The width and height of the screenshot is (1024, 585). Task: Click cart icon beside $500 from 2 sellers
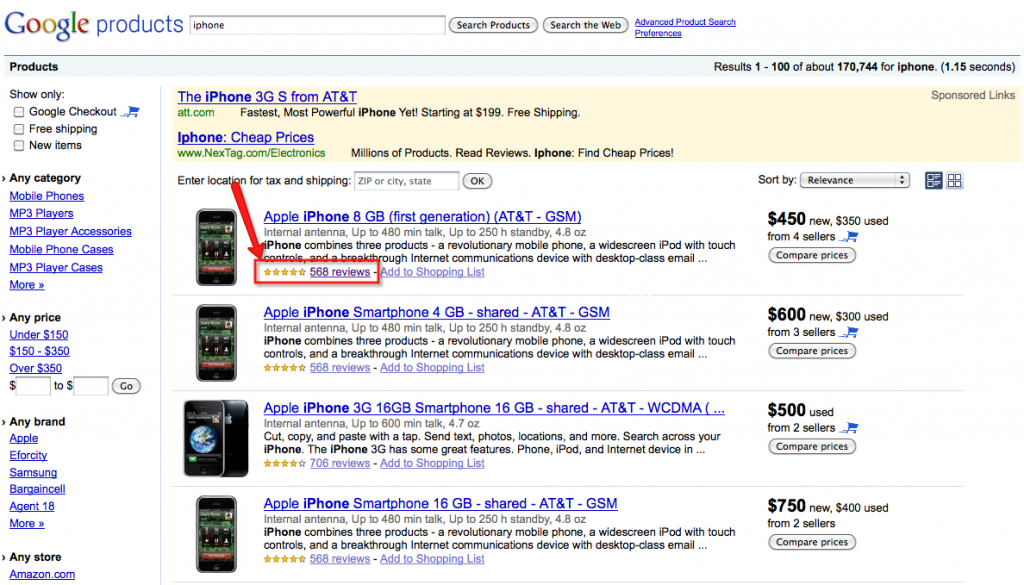click(849, 428)
